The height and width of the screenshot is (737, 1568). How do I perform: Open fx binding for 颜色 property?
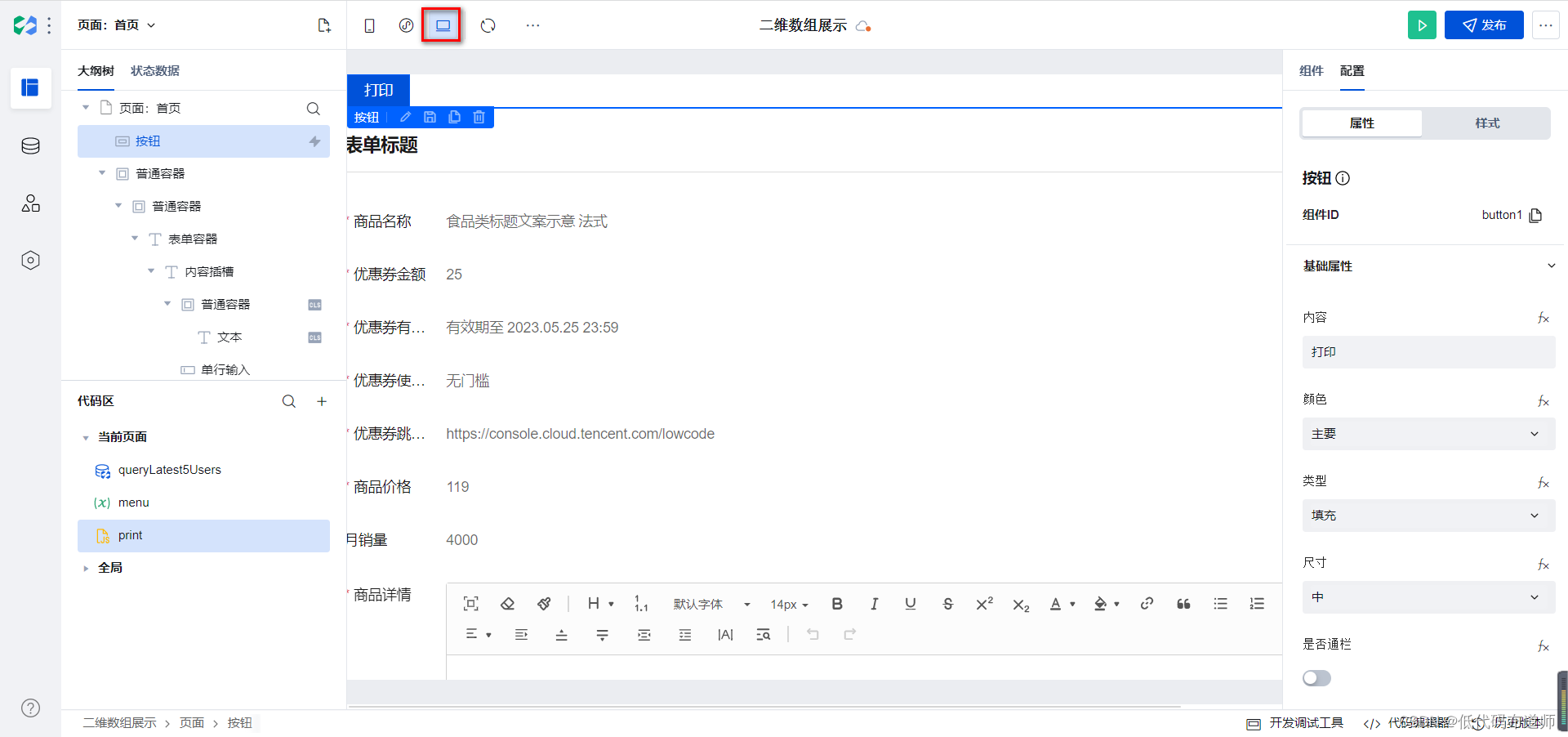(1543, 400)
